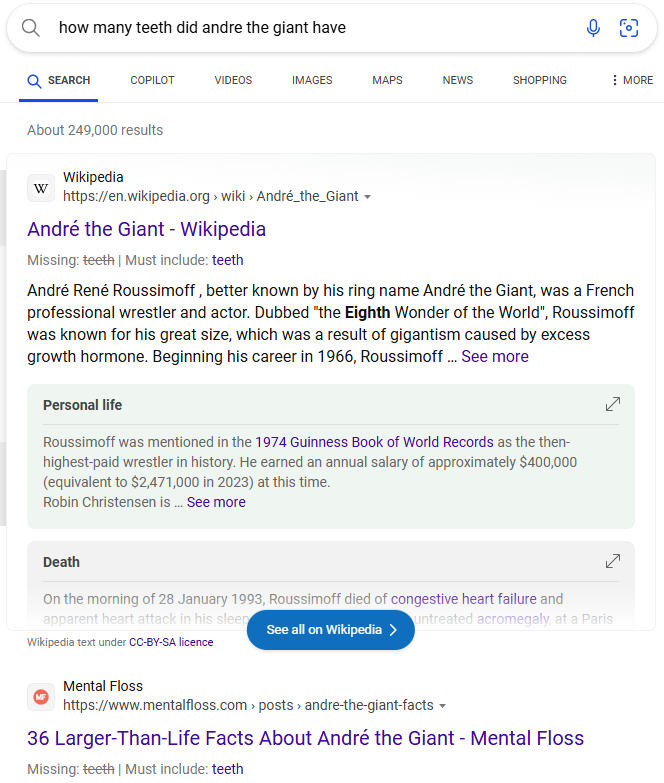Screen dimensions: 664x783
Task: Click inside the search query input field
Action: click(x=300, y=28)
